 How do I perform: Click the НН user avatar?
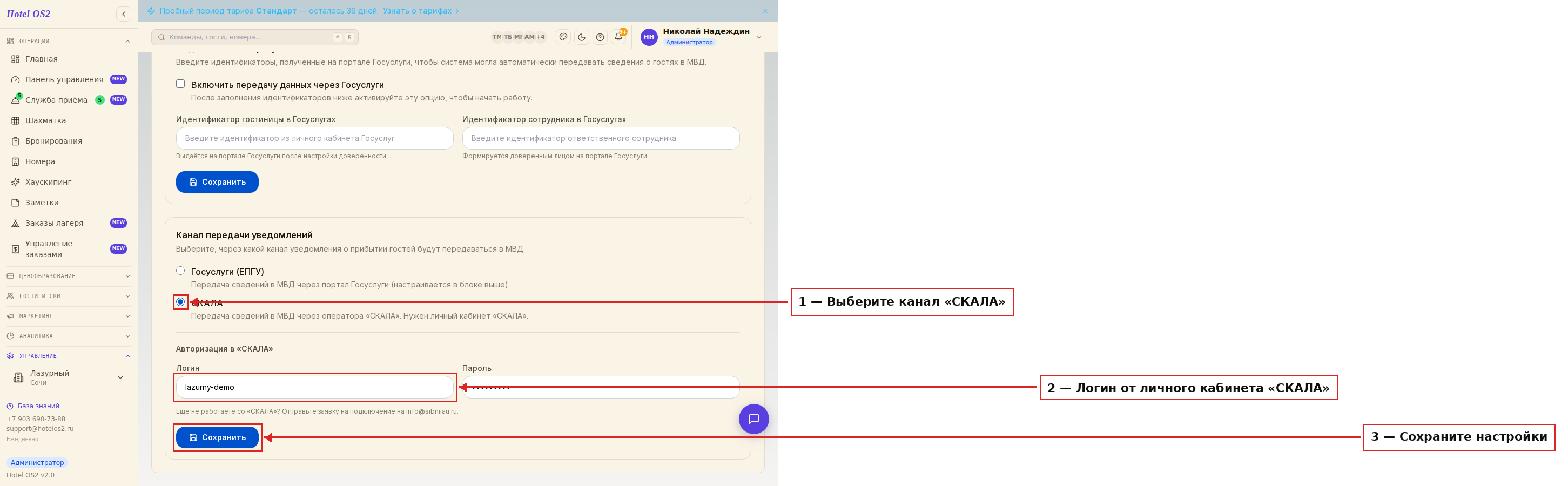point(649,37)
